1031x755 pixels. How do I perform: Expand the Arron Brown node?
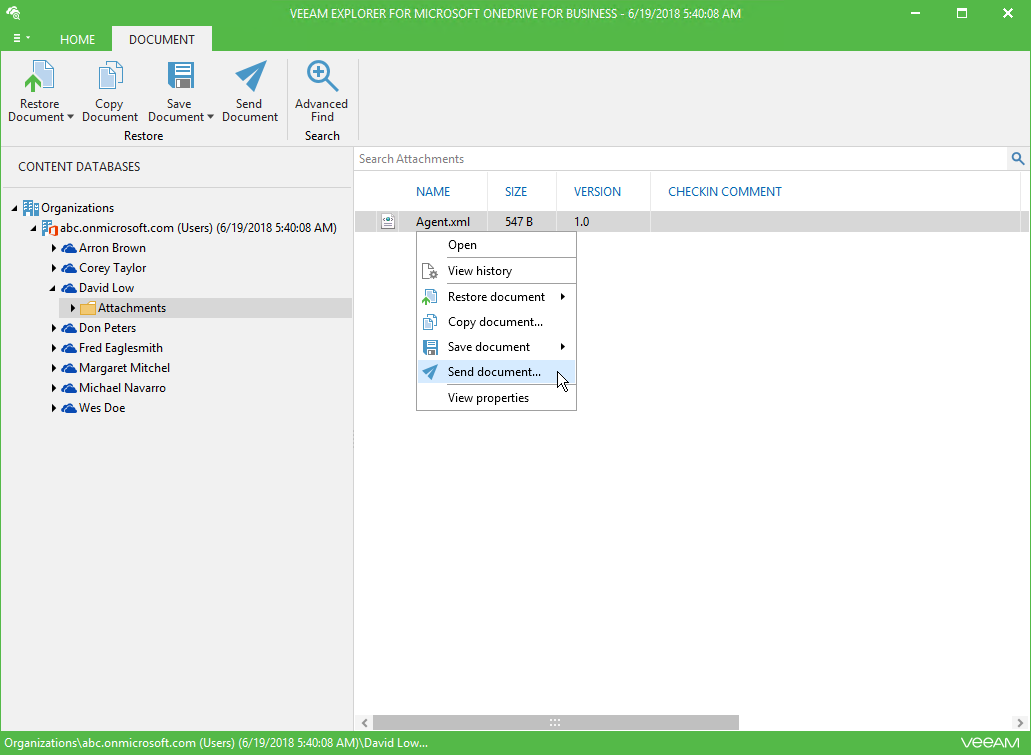coord(54,248)
